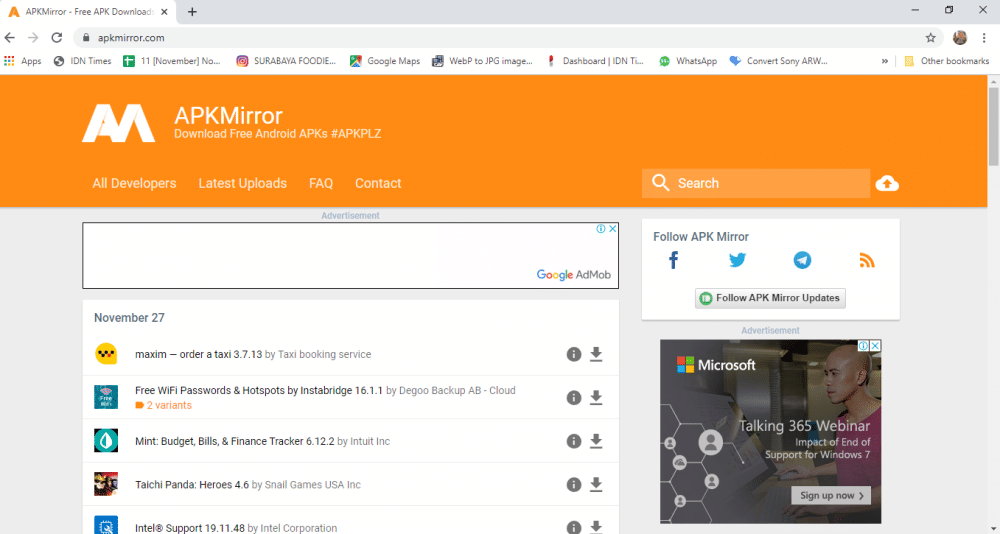Show info for maxim order a taxi

coord(574,354)
